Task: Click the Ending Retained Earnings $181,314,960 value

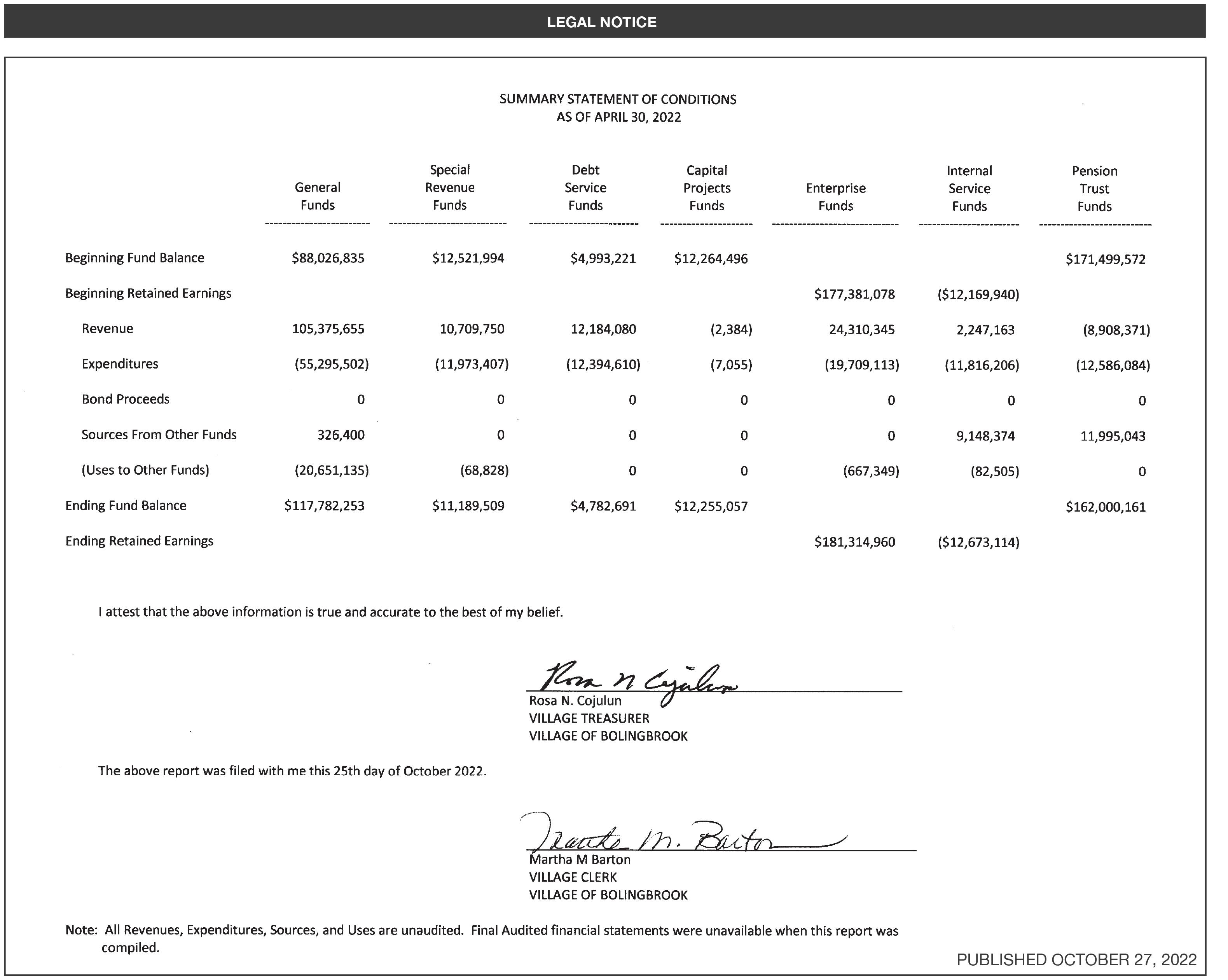Action: (x=854, y=542)
